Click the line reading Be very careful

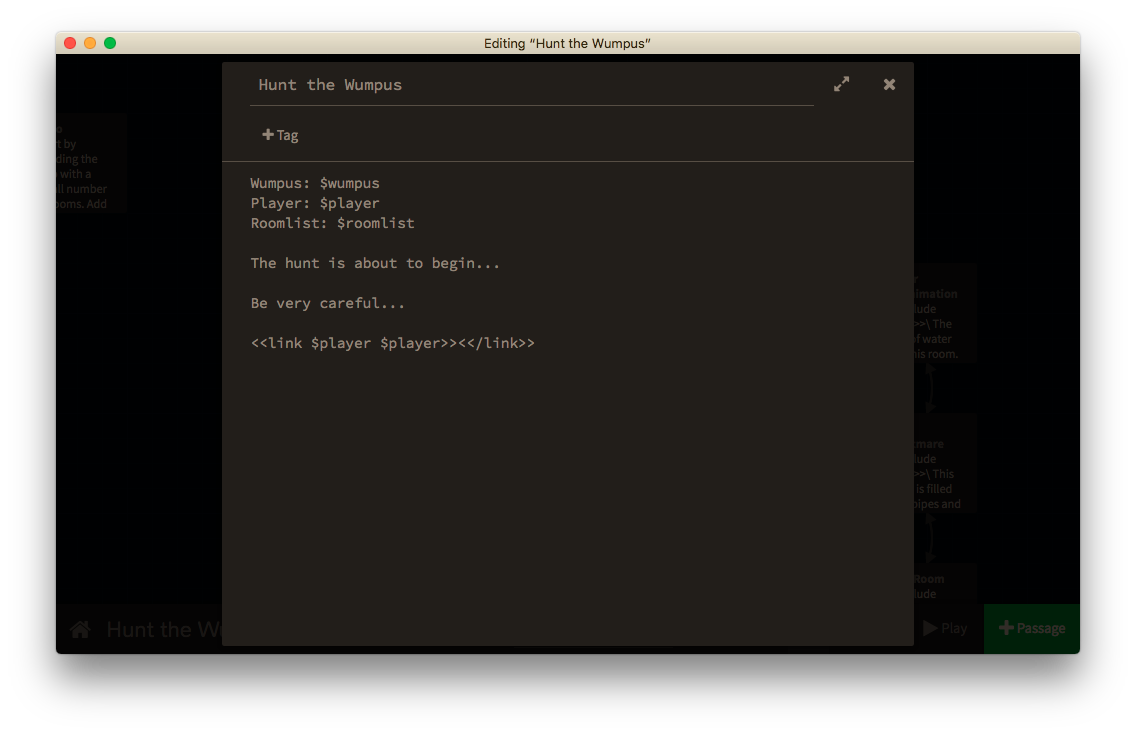pyautogui.click(x=327, y=302)
